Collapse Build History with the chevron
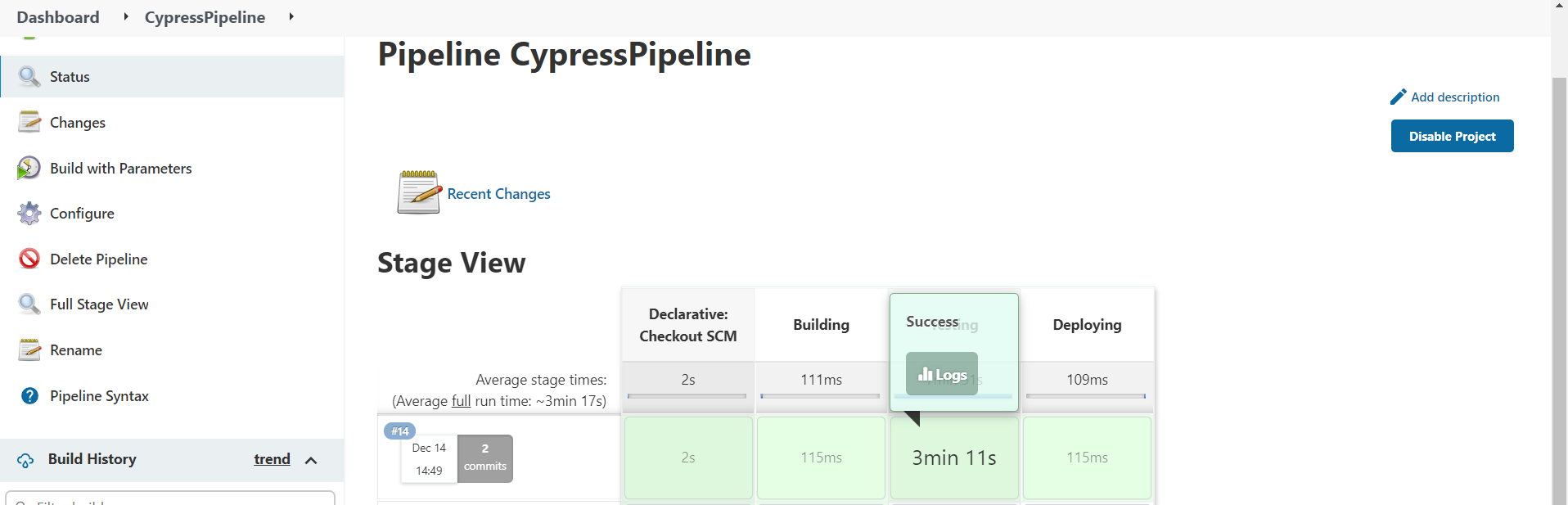1568x505 pixels. tap(311, 460)
